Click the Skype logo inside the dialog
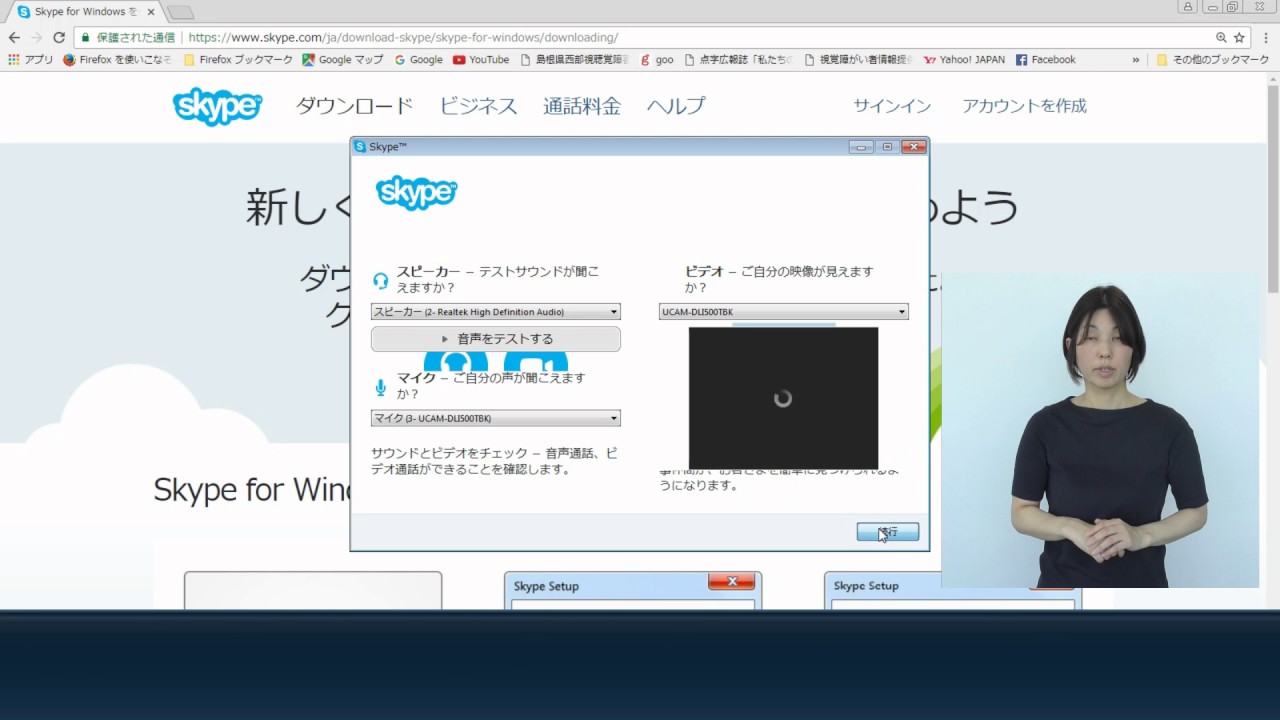This screenshot has width=1280, height=720. (x=416, y=192)
